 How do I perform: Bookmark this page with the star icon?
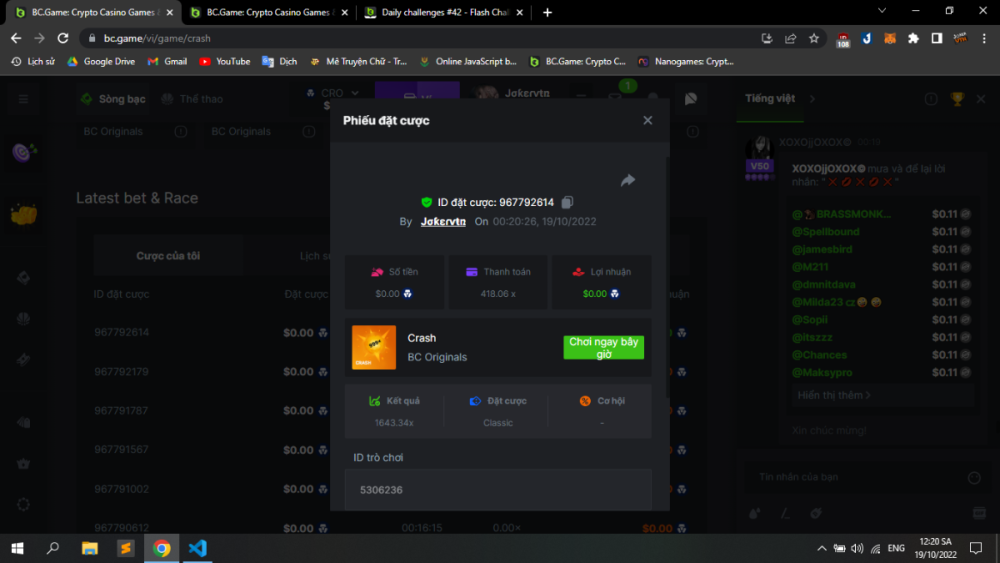pyautogui.click(x=814, y=38)
